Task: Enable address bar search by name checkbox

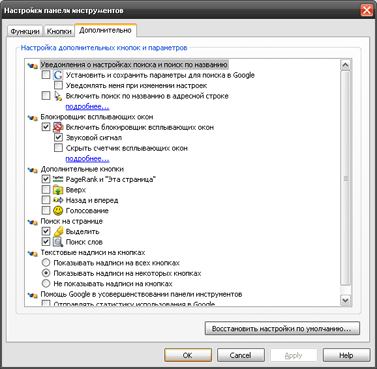Action: 46,96
